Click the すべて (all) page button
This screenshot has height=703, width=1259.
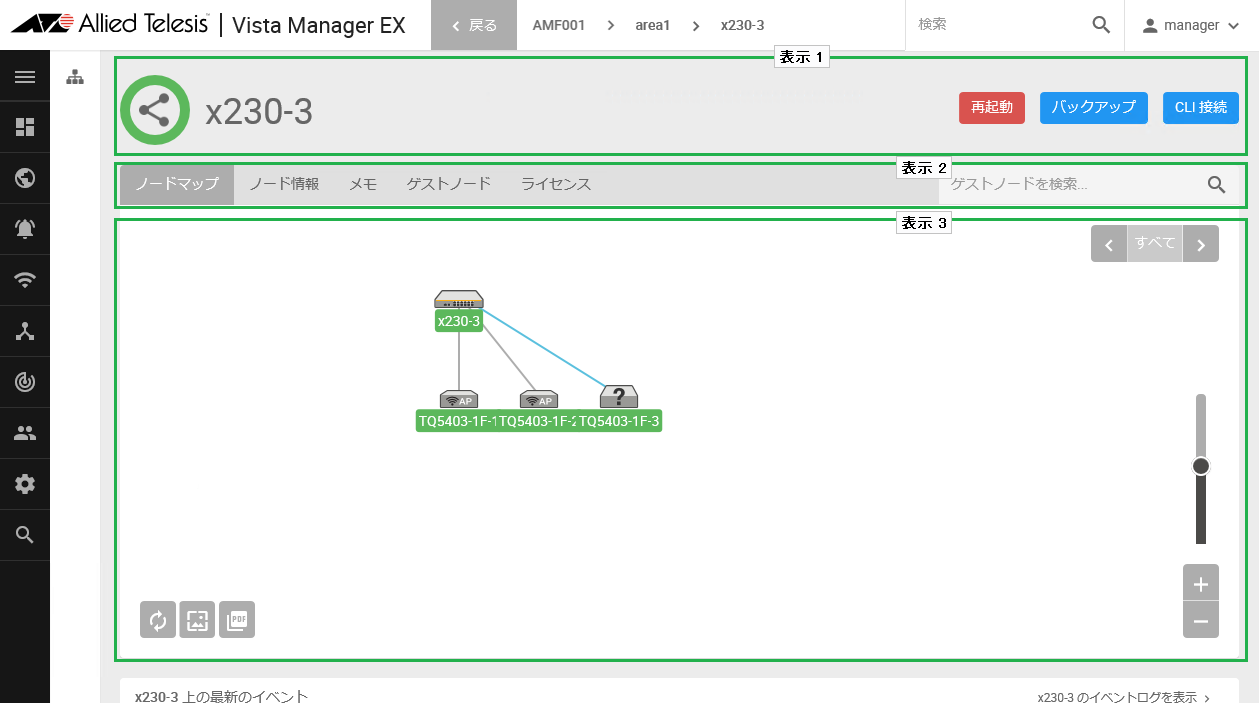(1155, 244)
